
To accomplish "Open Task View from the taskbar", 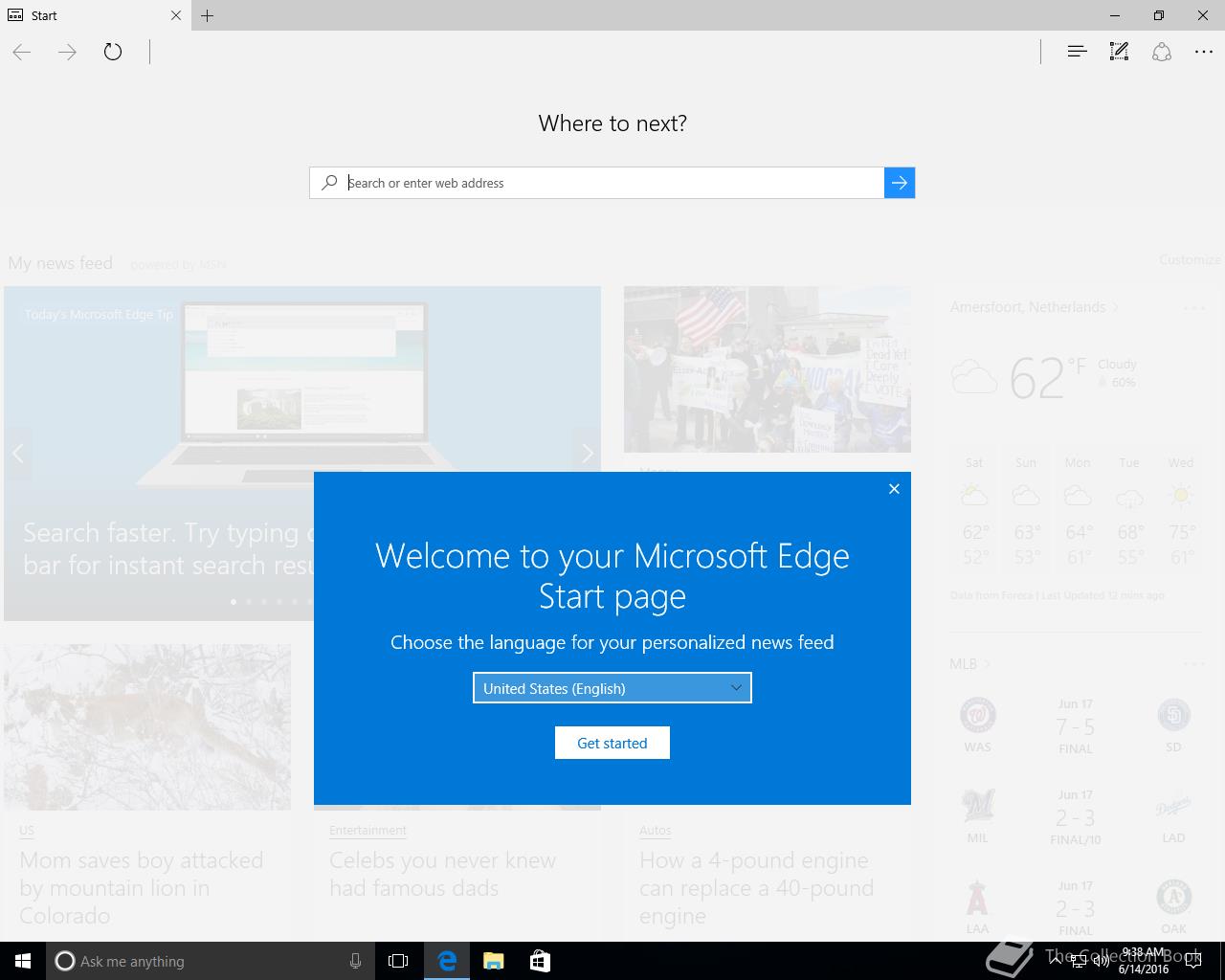I will 398,961.
